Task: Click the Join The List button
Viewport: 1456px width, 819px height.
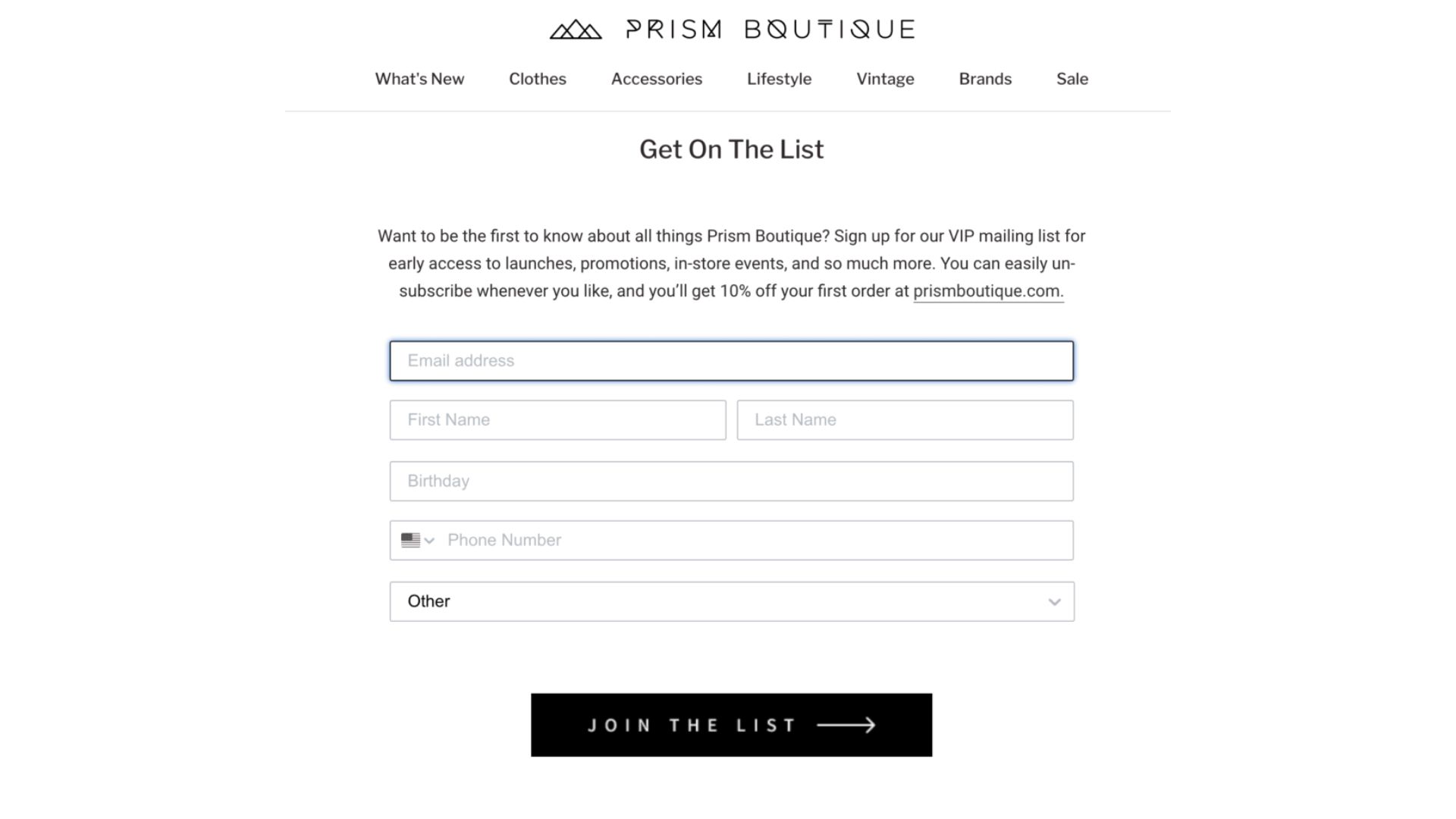Action: (x=732, y=725)
